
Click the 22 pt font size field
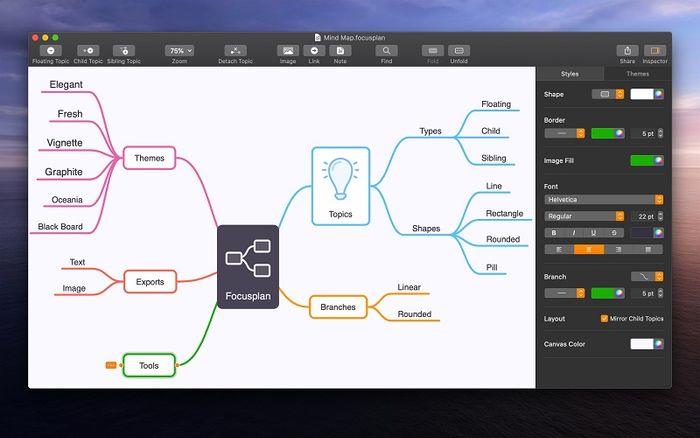coord(643,216)
